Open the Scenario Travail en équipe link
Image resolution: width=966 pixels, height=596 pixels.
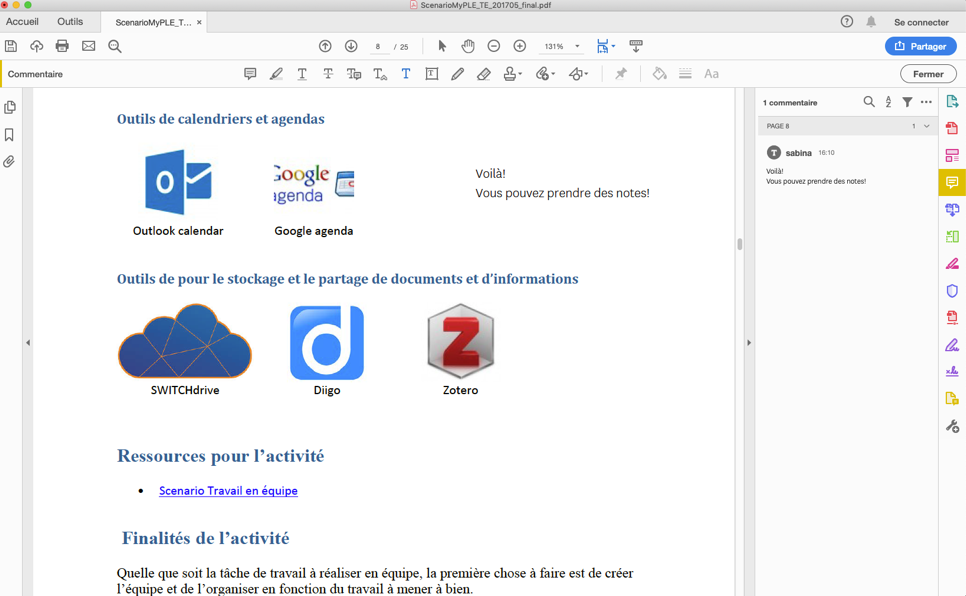click(228, 491)
